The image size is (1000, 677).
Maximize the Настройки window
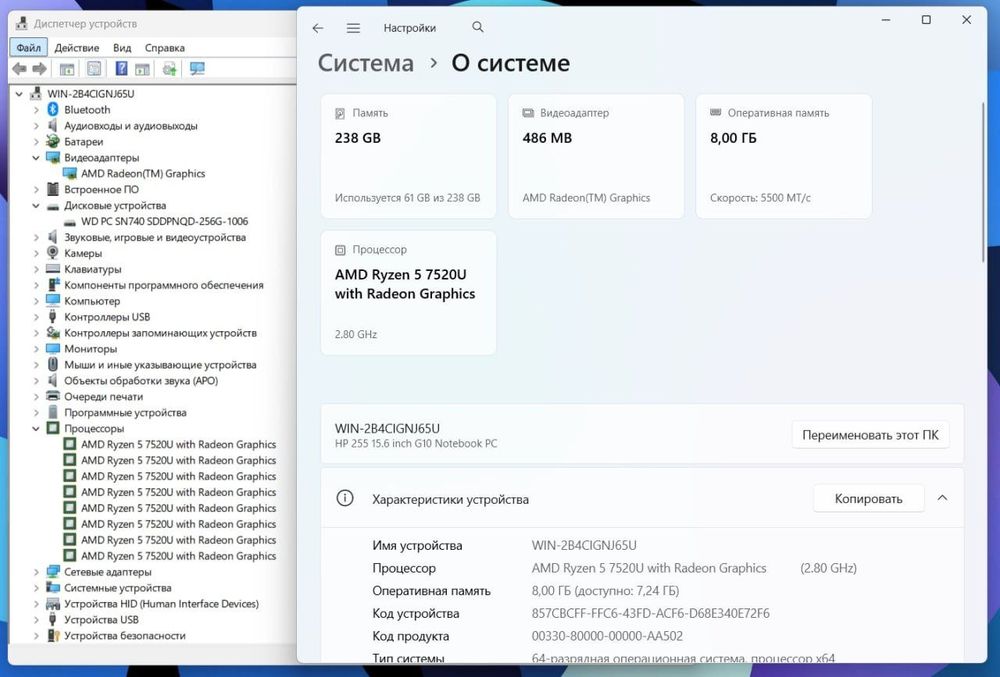(x=926, y=20)
